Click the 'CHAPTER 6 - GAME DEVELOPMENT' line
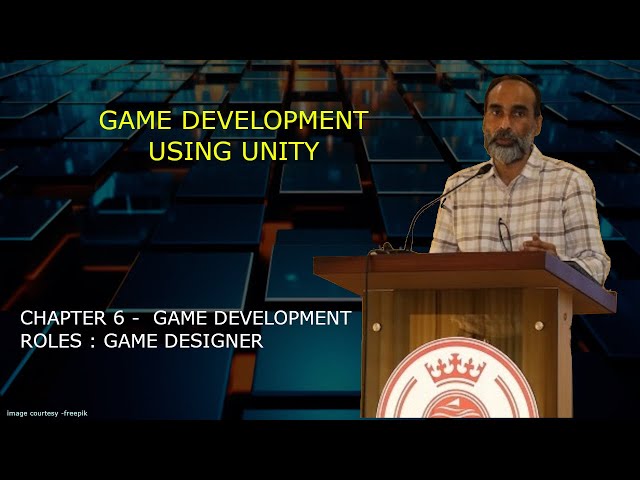Screen dimensions: 640x480 [x=186, y=318]
